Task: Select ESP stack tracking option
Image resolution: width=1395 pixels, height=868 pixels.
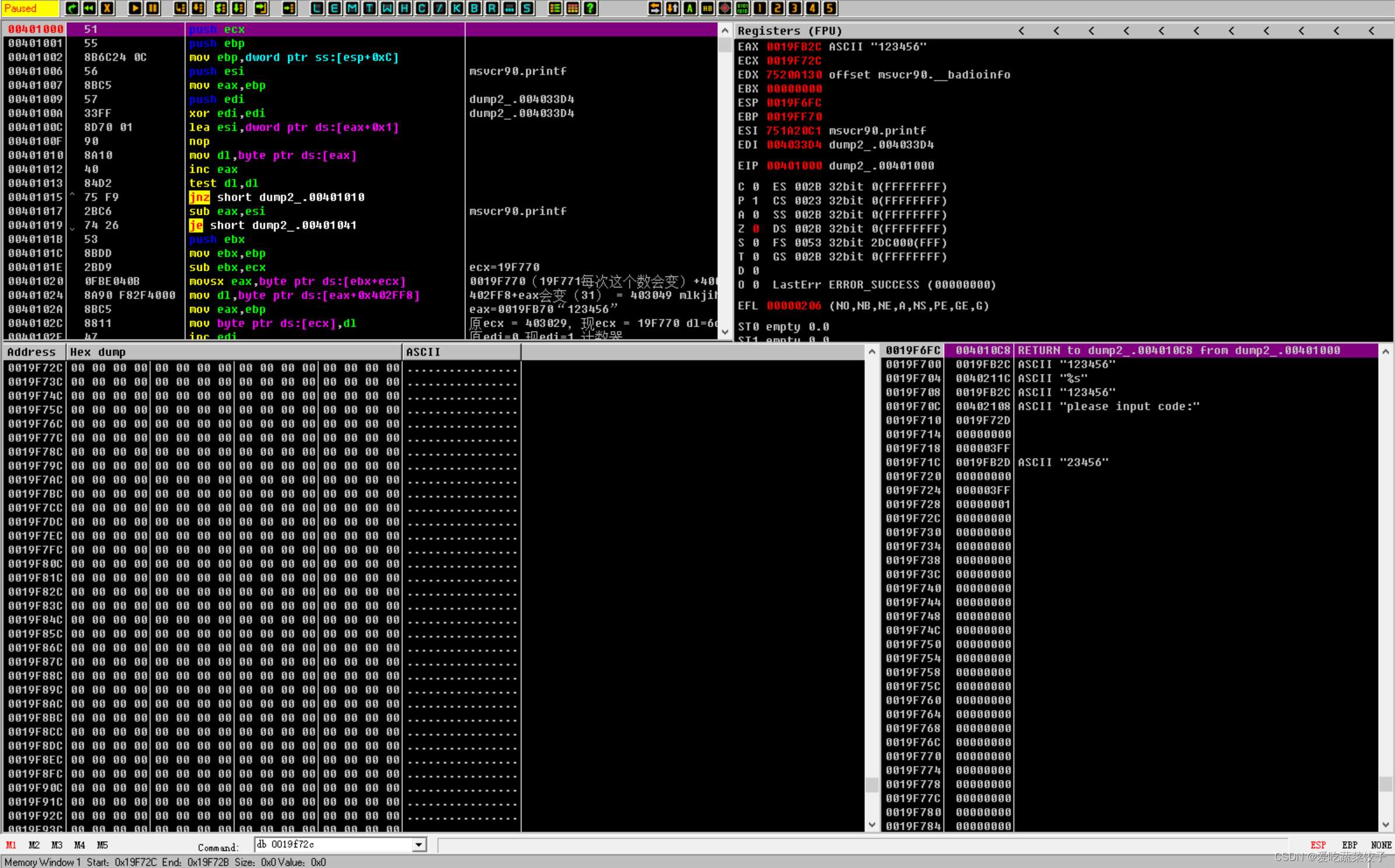Action: click(x=1318, y=845)
